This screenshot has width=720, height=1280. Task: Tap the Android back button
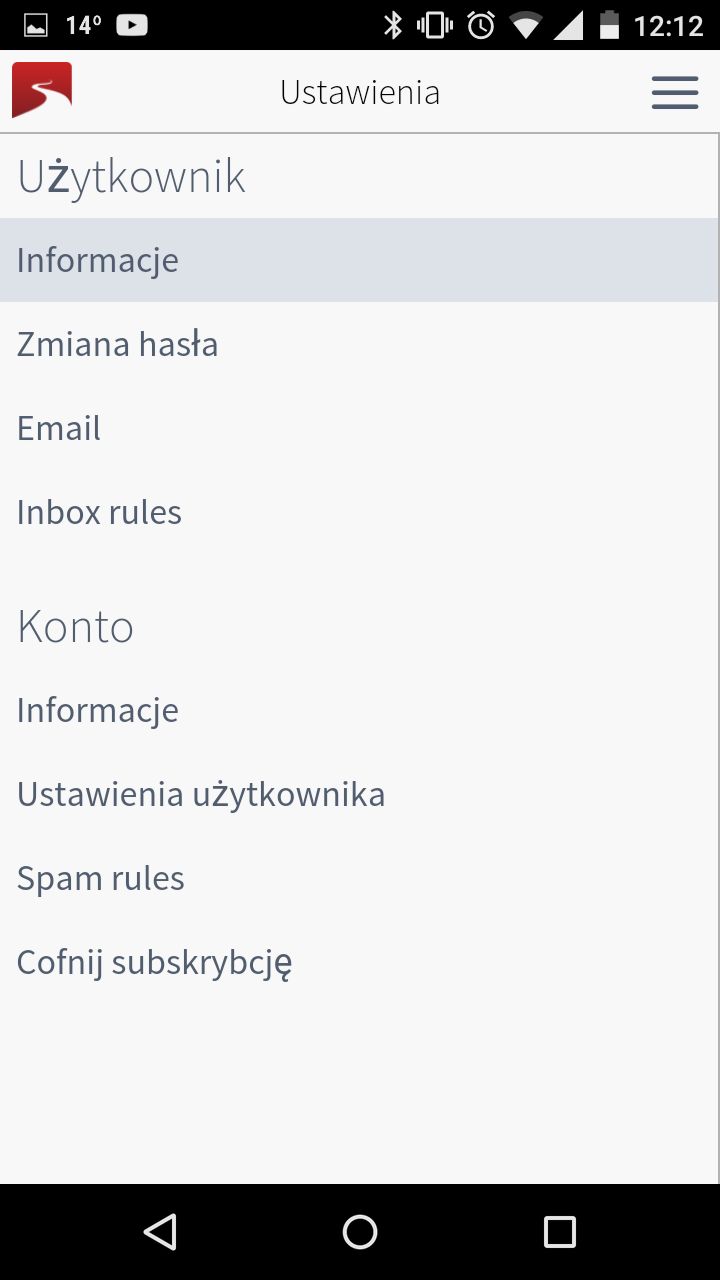[x=160, y=1231]
